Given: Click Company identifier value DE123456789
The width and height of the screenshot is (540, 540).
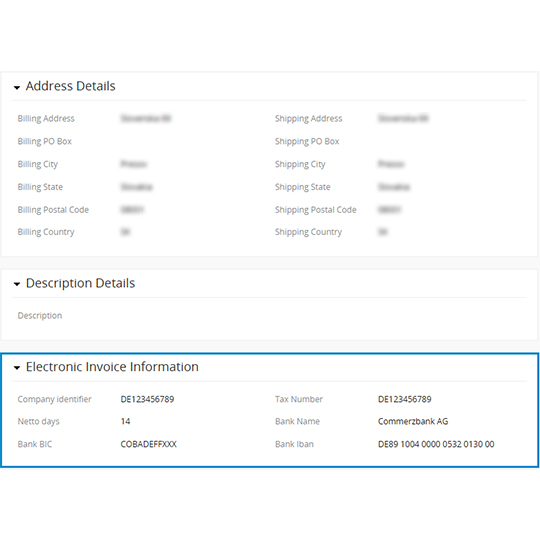Looking at the screenshot, I should coord(147,399).
